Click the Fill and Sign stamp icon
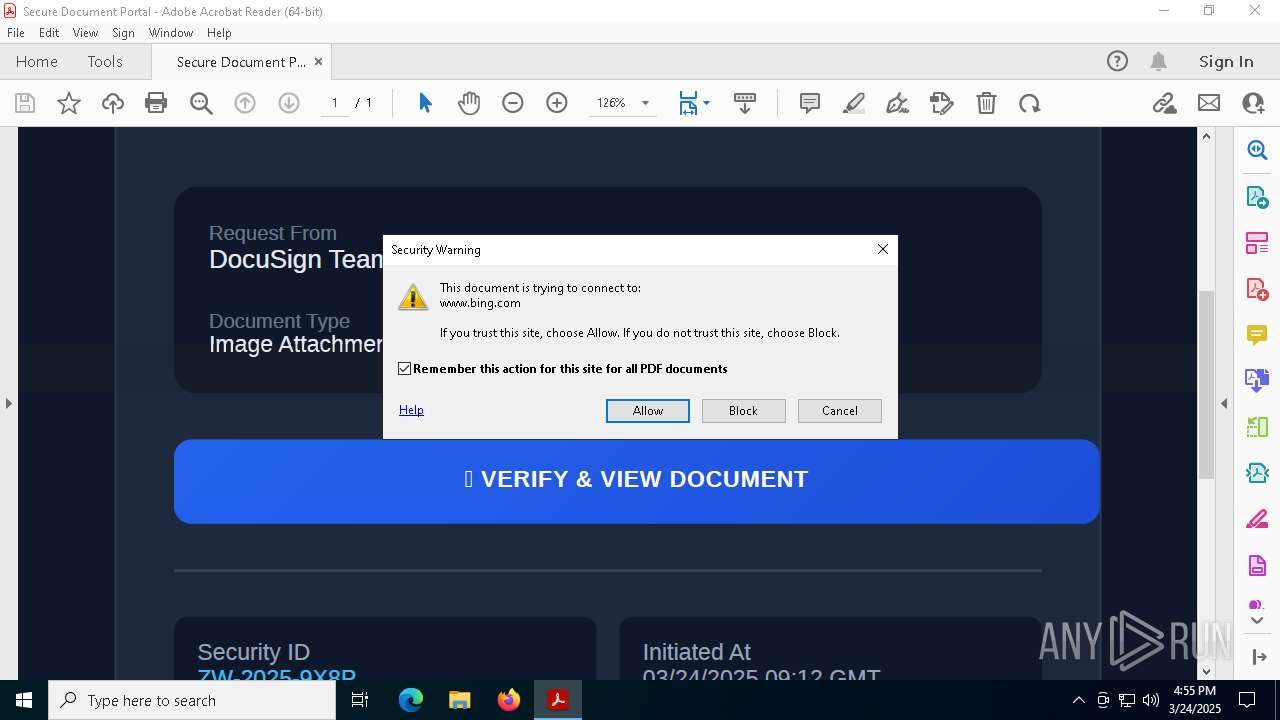The image size is (1280, 720). pyautogui.click(x=942, y=103)
